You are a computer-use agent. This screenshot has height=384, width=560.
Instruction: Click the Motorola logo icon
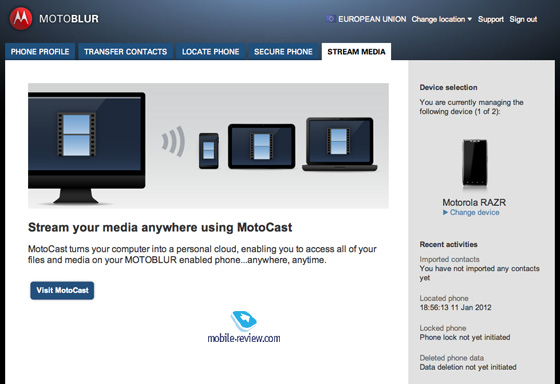pyautogui.click(x=21, y=19)
